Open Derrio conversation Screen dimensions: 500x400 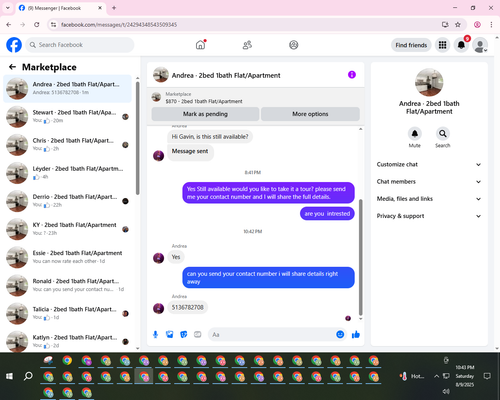67,201
